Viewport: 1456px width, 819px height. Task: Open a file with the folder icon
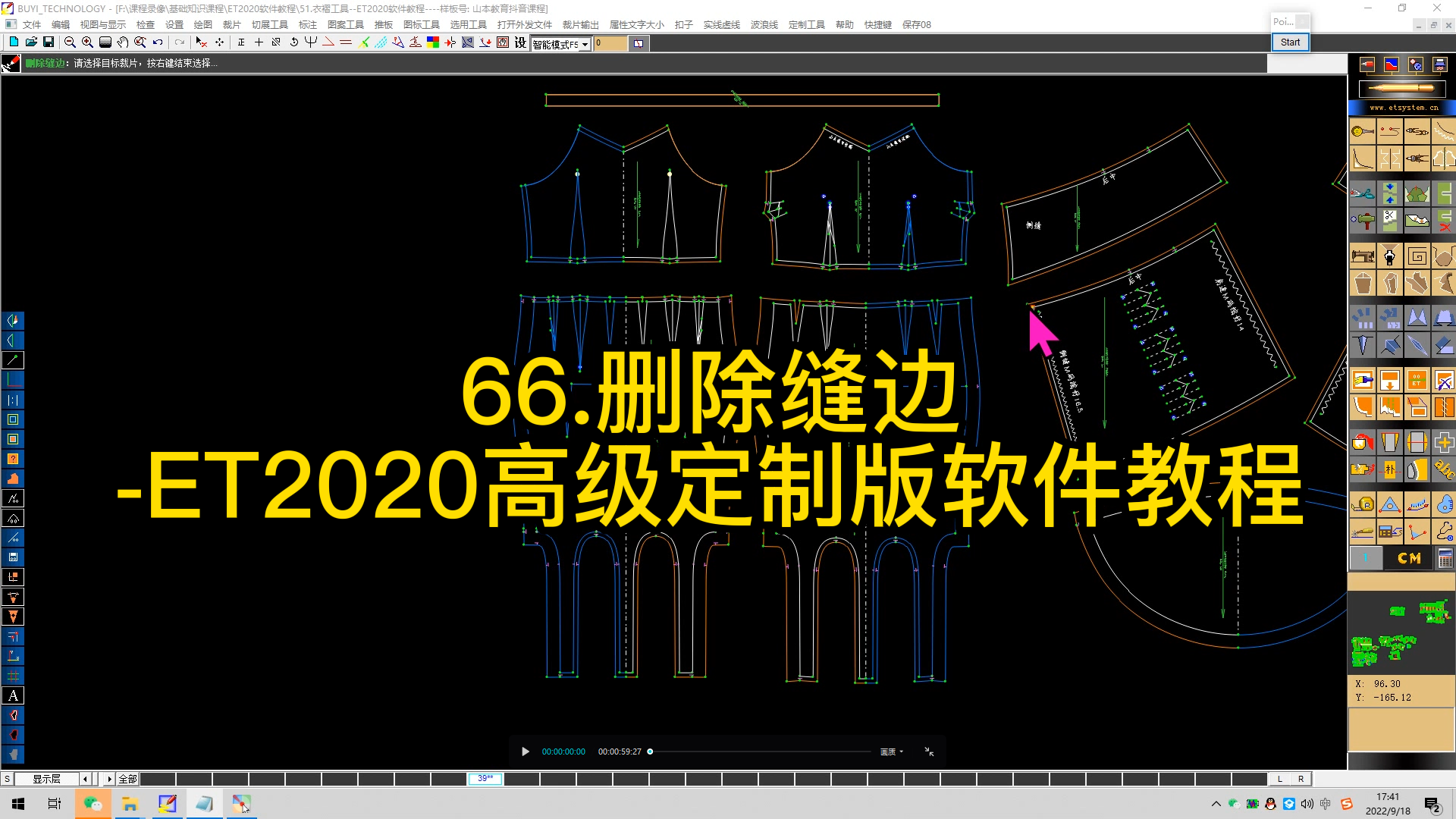pyautogui.click(x=31, y=42)
